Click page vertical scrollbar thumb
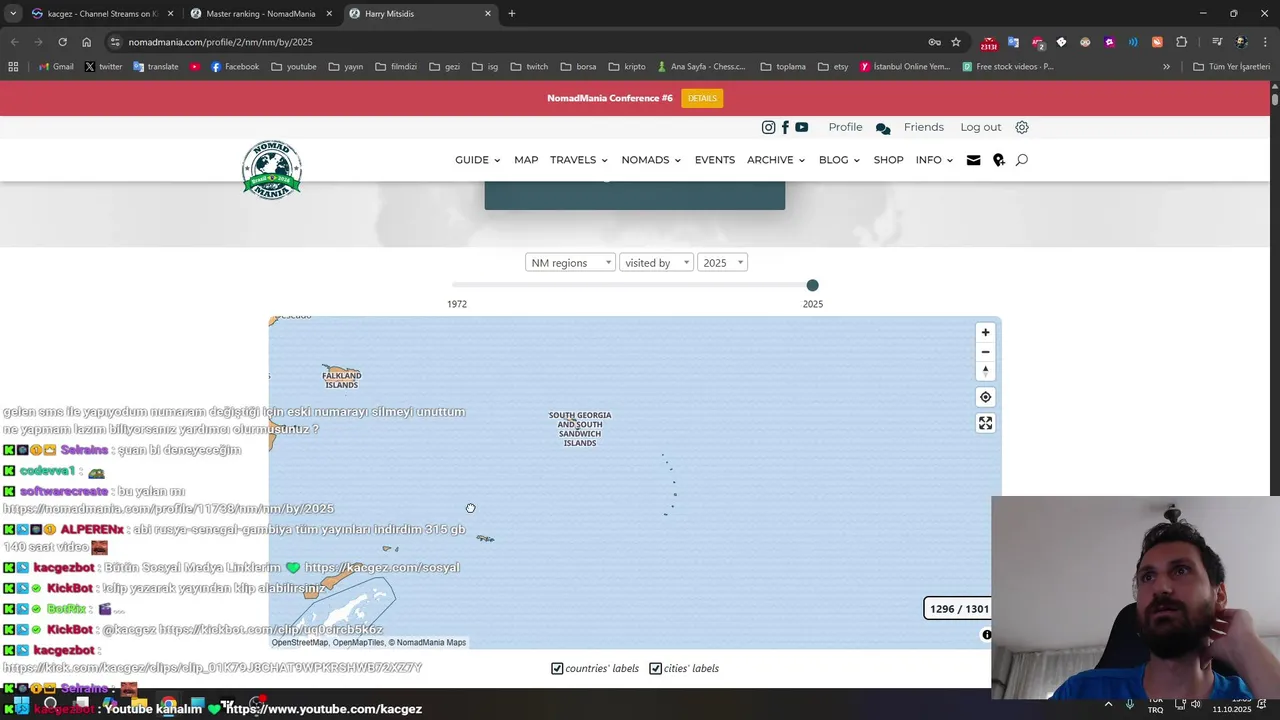The height and width of the screenshot is (720, 1280). (1275, 98)
